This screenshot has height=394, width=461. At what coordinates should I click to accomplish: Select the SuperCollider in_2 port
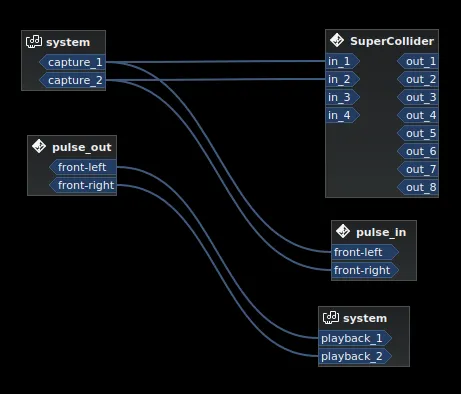(x=343, y=79)
